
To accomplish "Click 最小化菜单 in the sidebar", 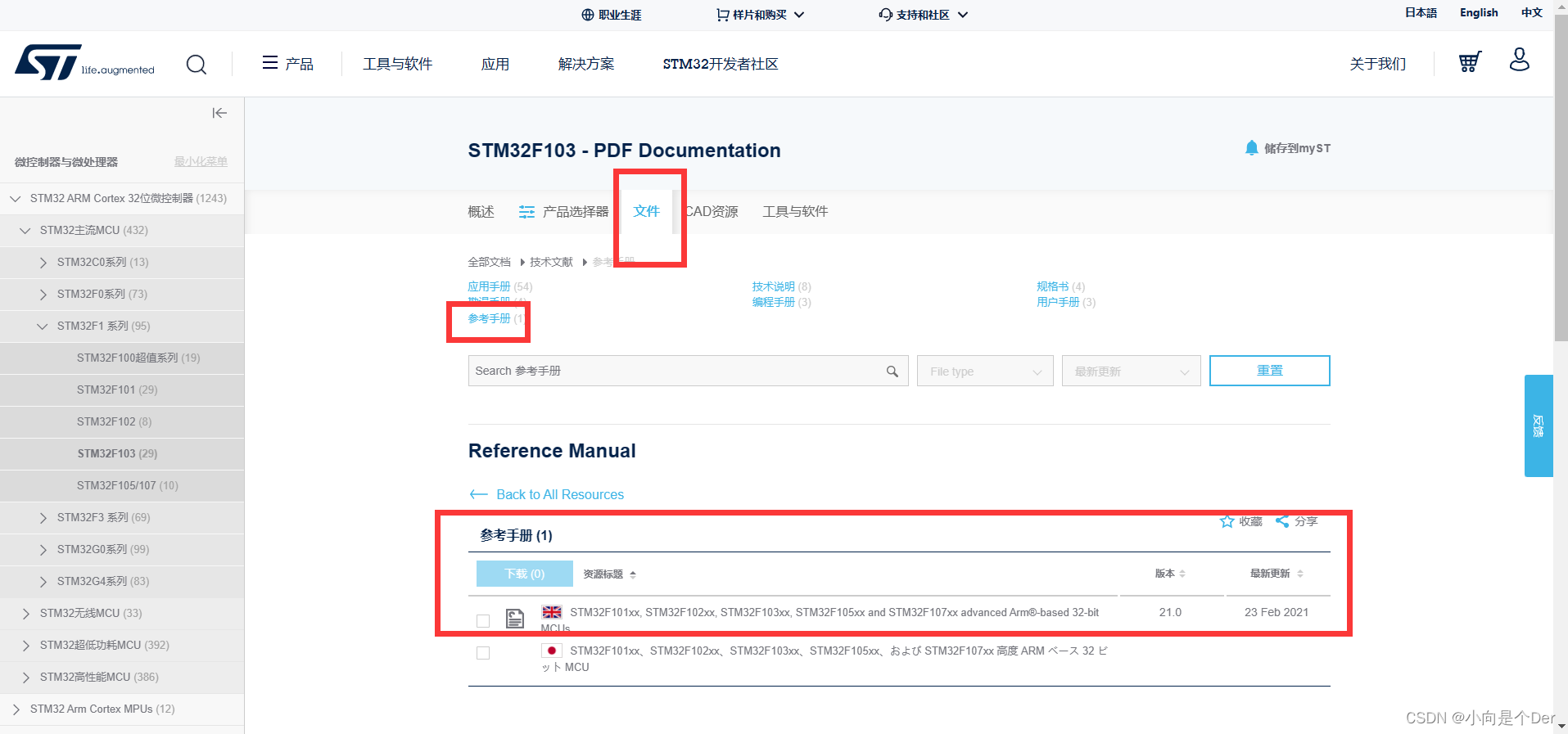I will click(201, 161).
